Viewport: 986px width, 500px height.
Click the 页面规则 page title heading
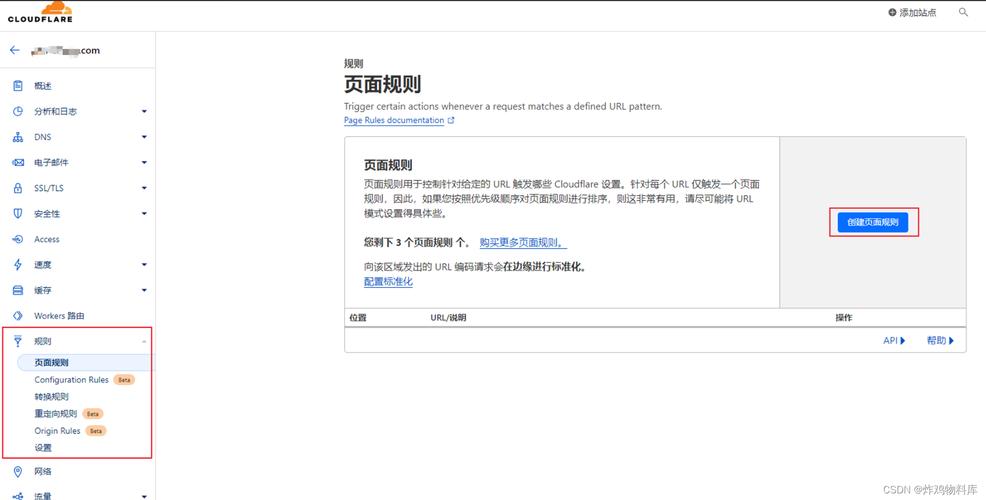coord(382,84)
